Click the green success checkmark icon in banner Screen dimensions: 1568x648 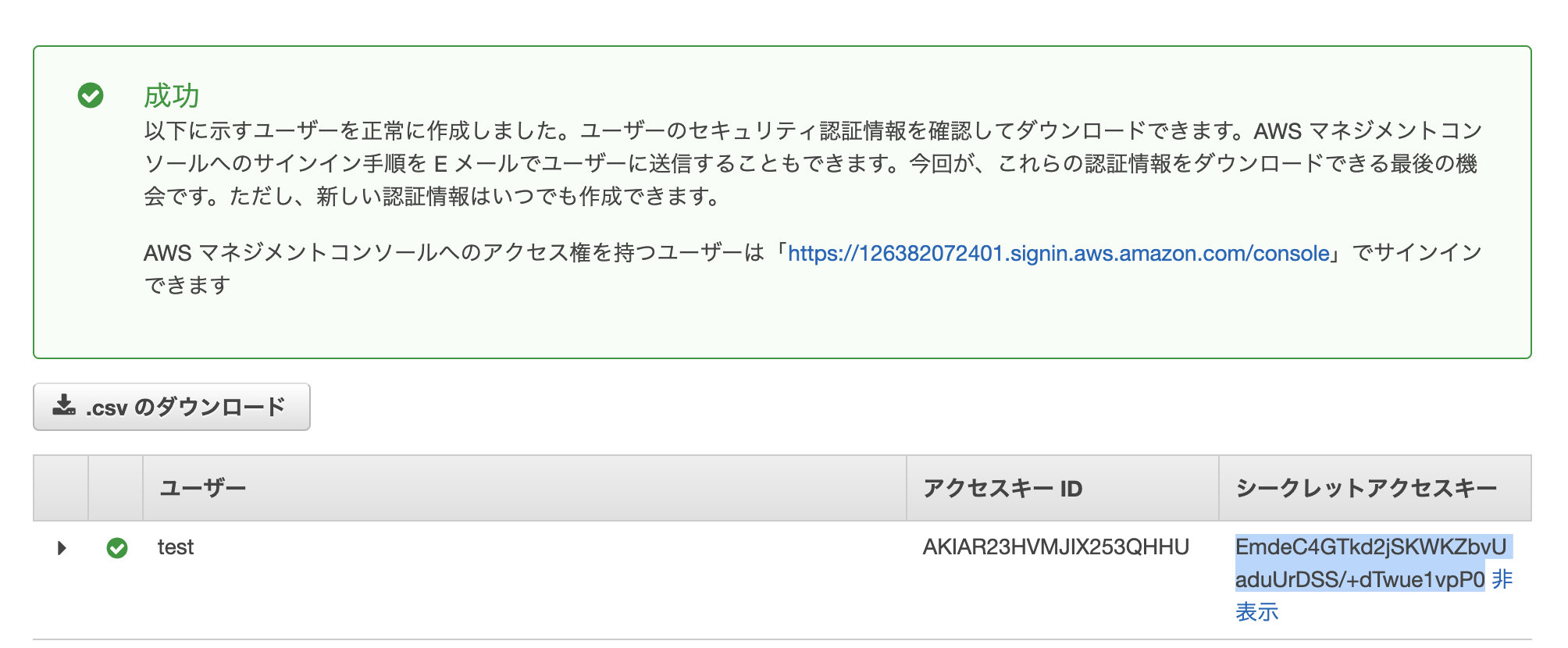click(x=91, y=95)
